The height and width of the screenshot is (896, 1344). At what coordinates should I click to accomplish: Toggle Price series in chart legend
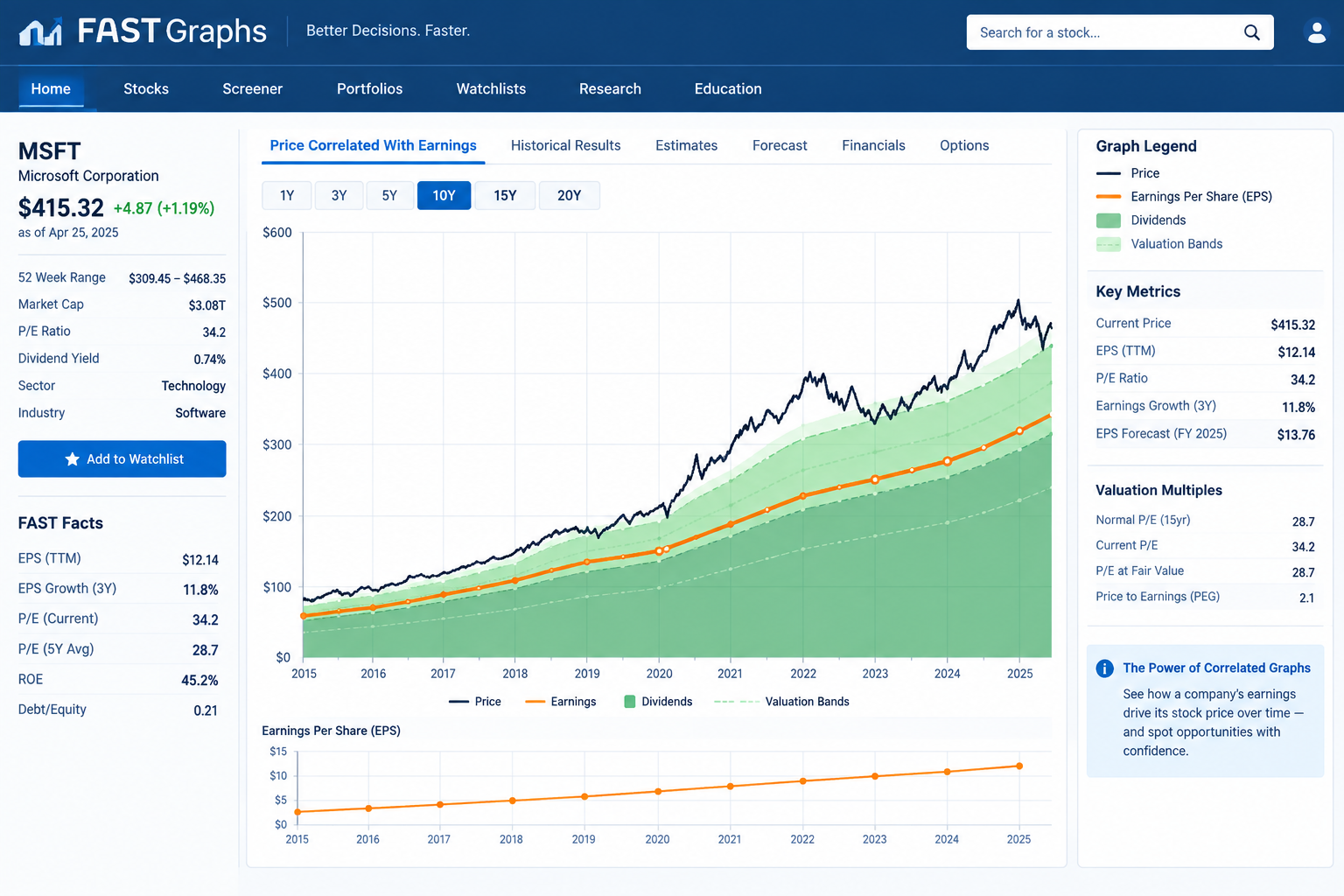coord(475,702)
